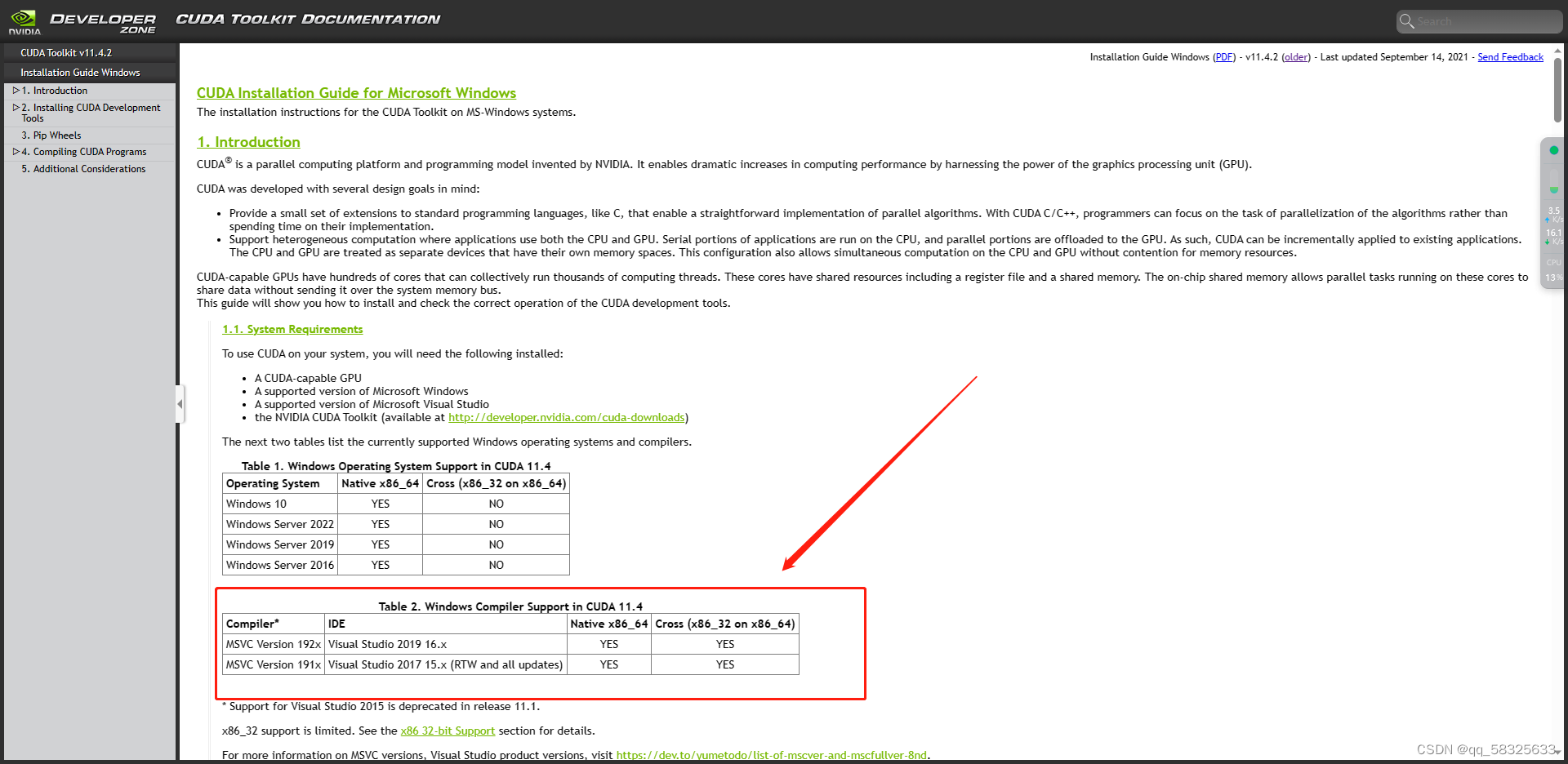Click the 'A CUDA-capable GPU' bullet
The image size is (1568, 764).
[308, 378]
